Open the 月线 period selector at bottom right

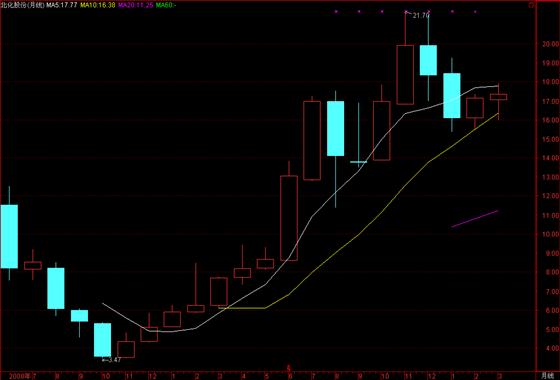(x=547, y=376)
